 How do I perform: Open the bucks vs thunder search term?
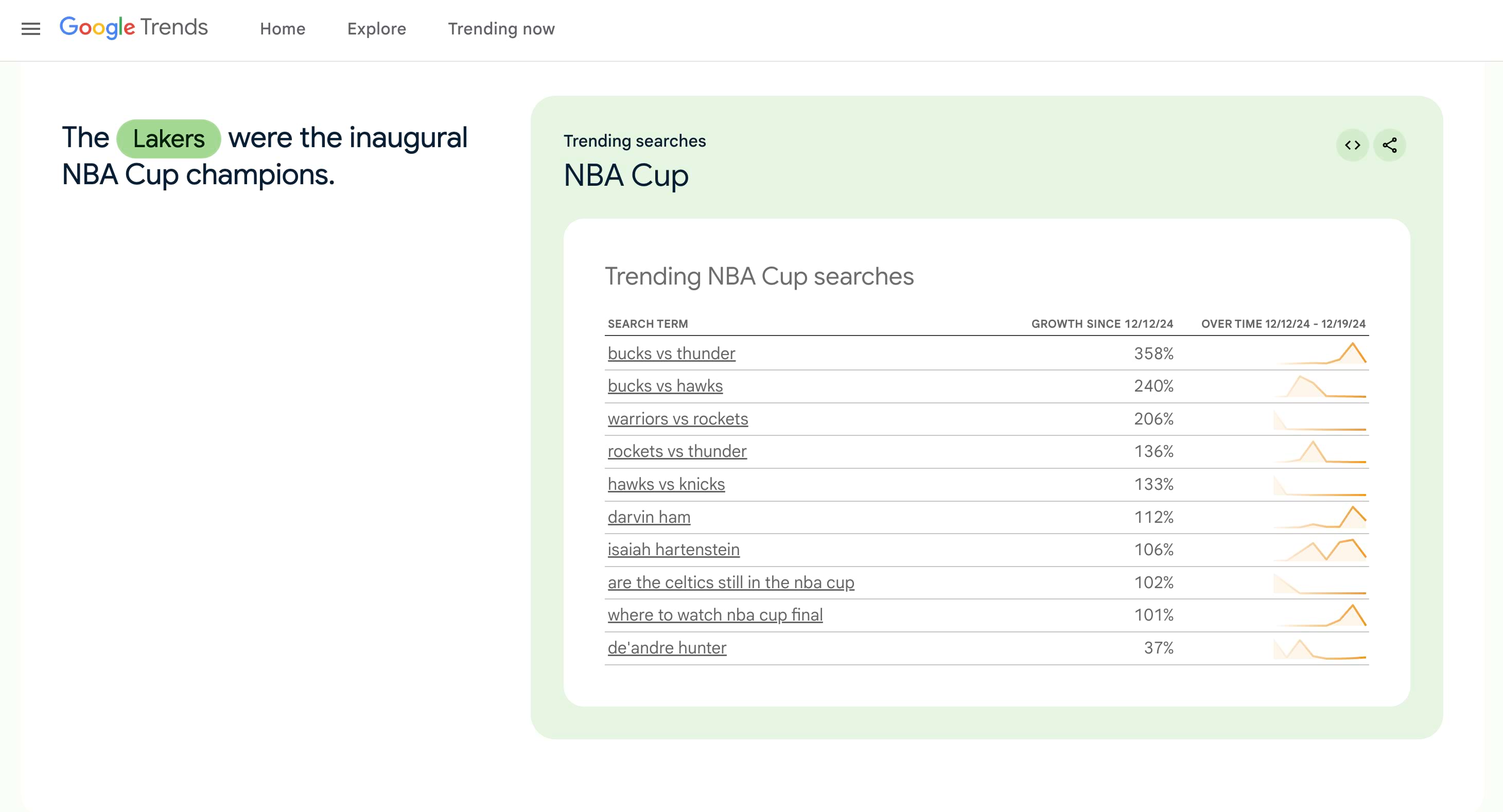click(671, 353)
